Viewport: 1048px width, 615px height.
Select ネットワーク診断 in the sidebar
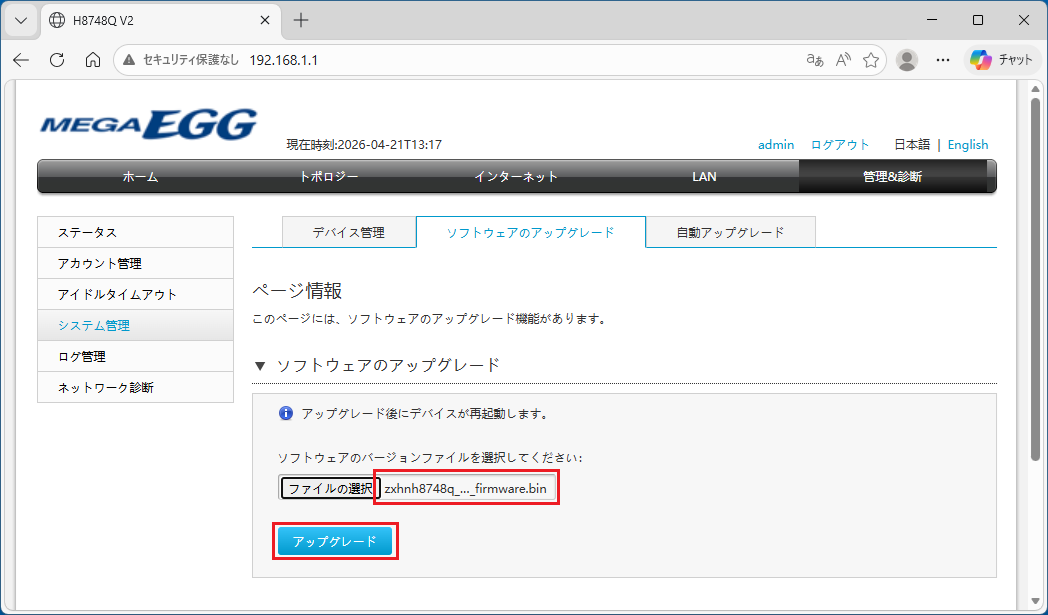coord(136,387)
